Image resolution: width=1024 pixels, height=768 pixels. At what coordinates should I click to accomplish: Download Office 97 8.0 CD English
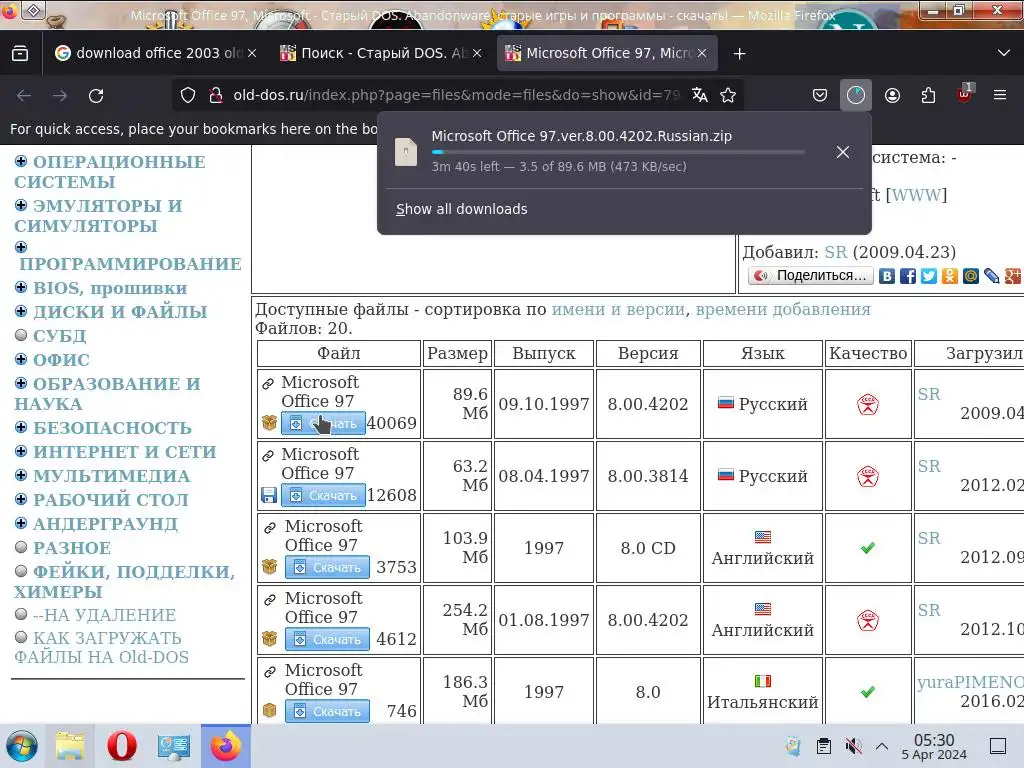coord(327,568)
